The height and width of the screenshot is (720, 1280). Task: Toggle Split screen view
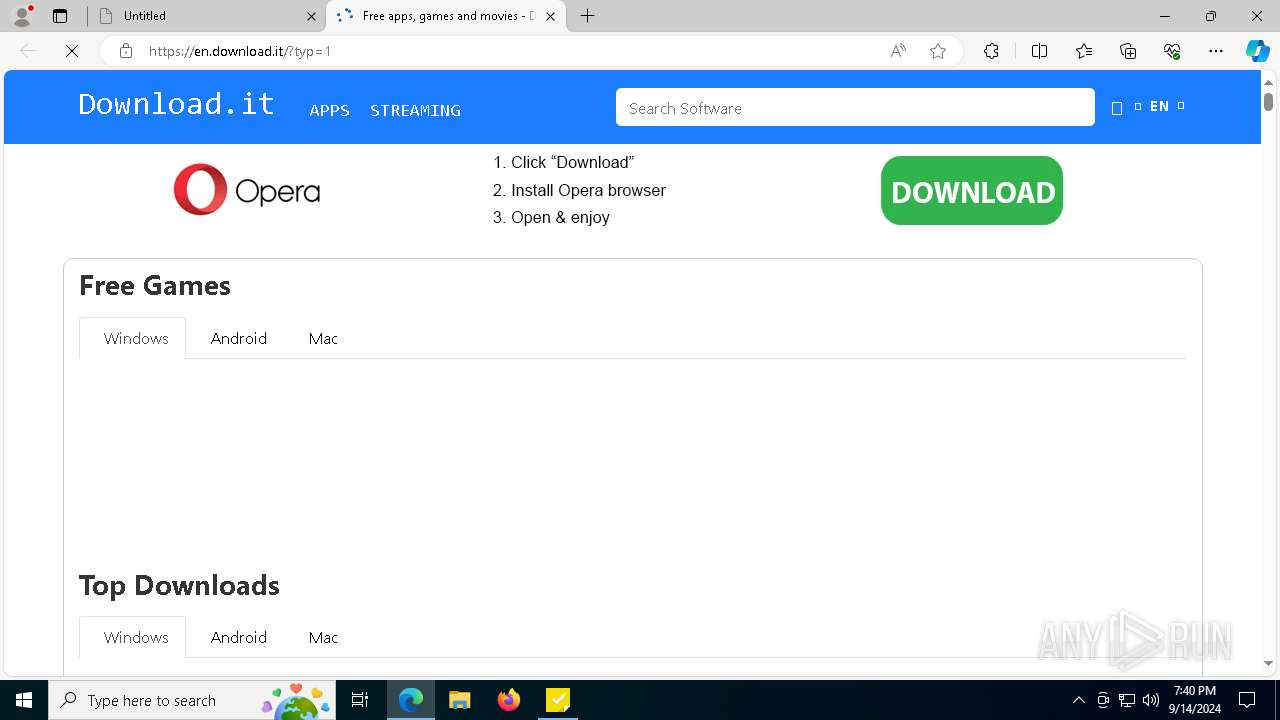[1039, 51]
